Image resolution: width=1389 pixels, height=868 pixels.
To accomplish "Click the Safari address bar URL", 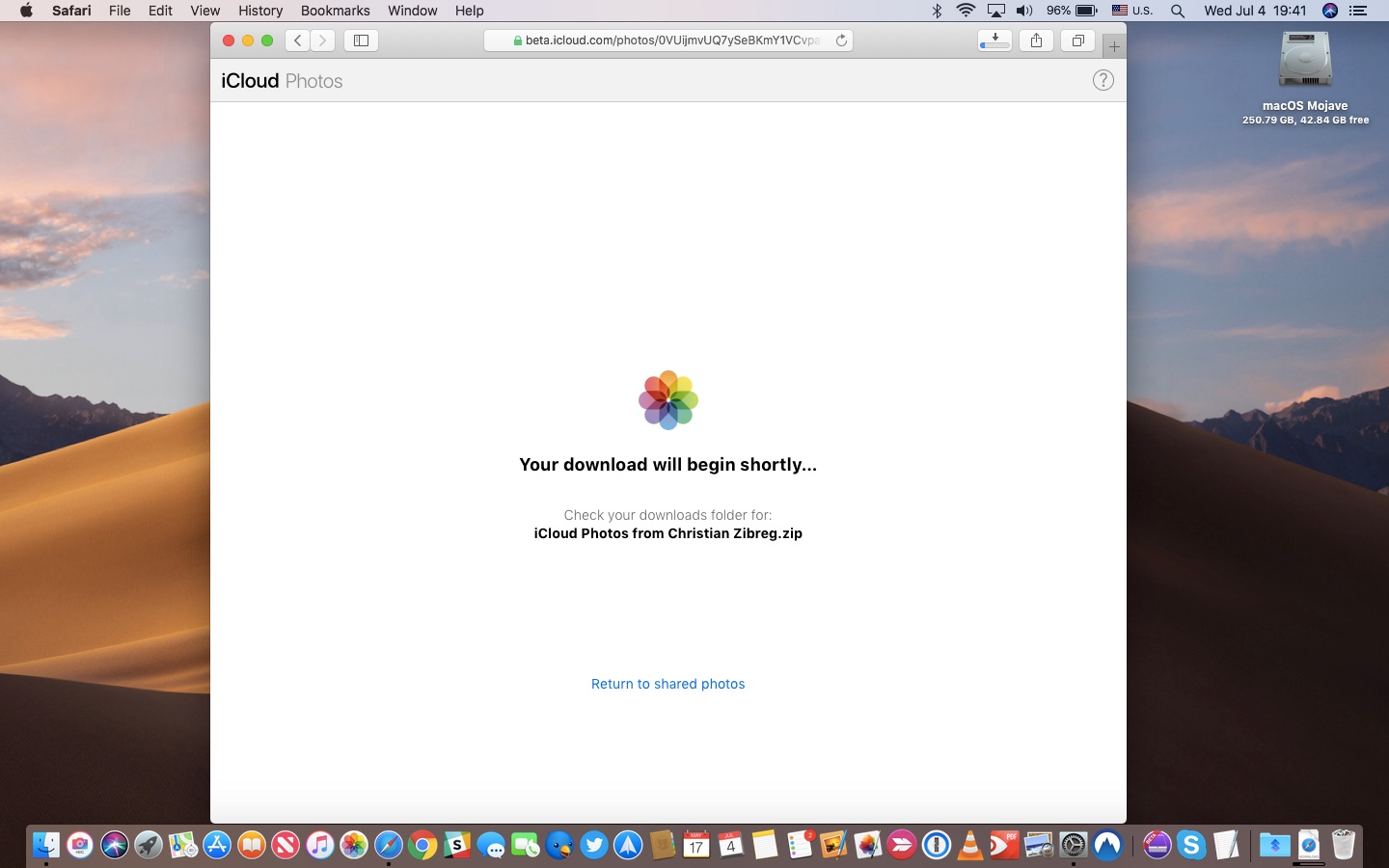I will pos(667,41).
